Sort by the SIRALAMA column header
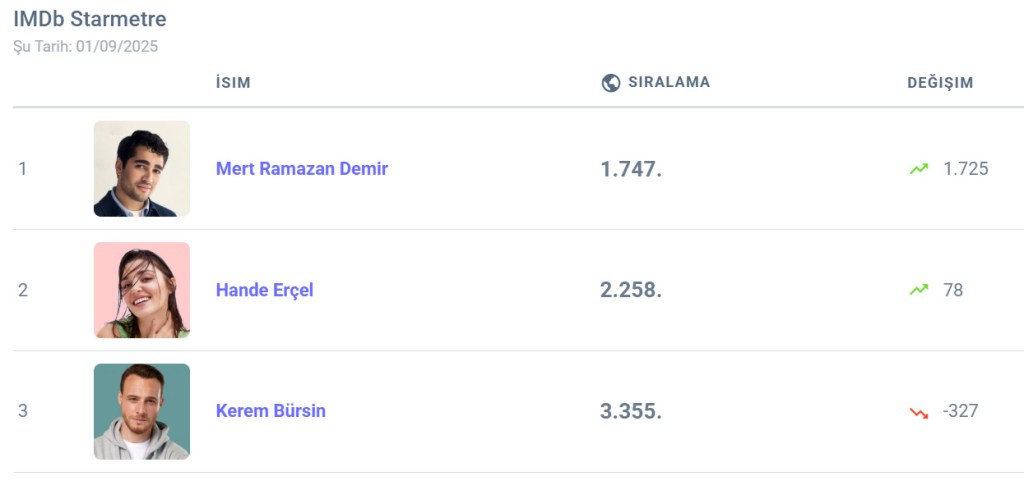This screenshot has width=1024, height=481. pyautogui.click(x=669, y=83)
